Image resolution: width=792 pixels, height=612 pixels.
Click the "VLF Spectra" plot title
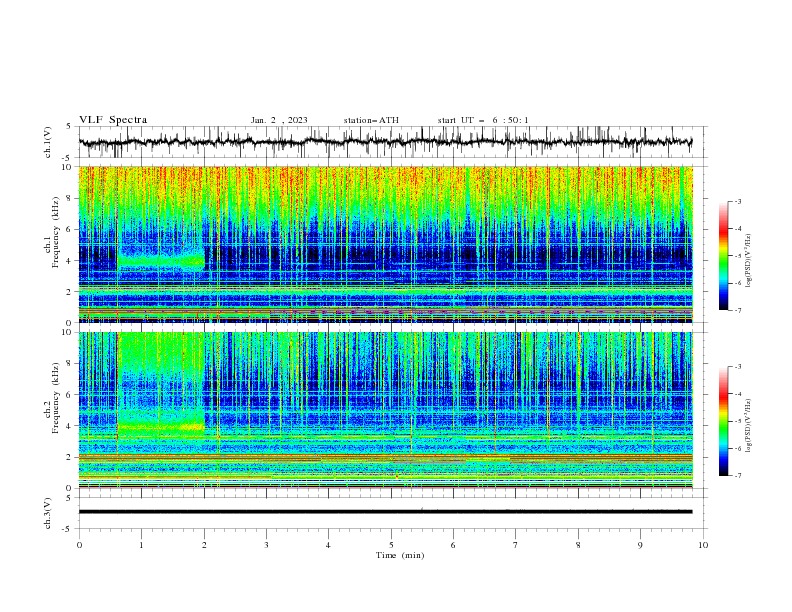pos(113,120)
